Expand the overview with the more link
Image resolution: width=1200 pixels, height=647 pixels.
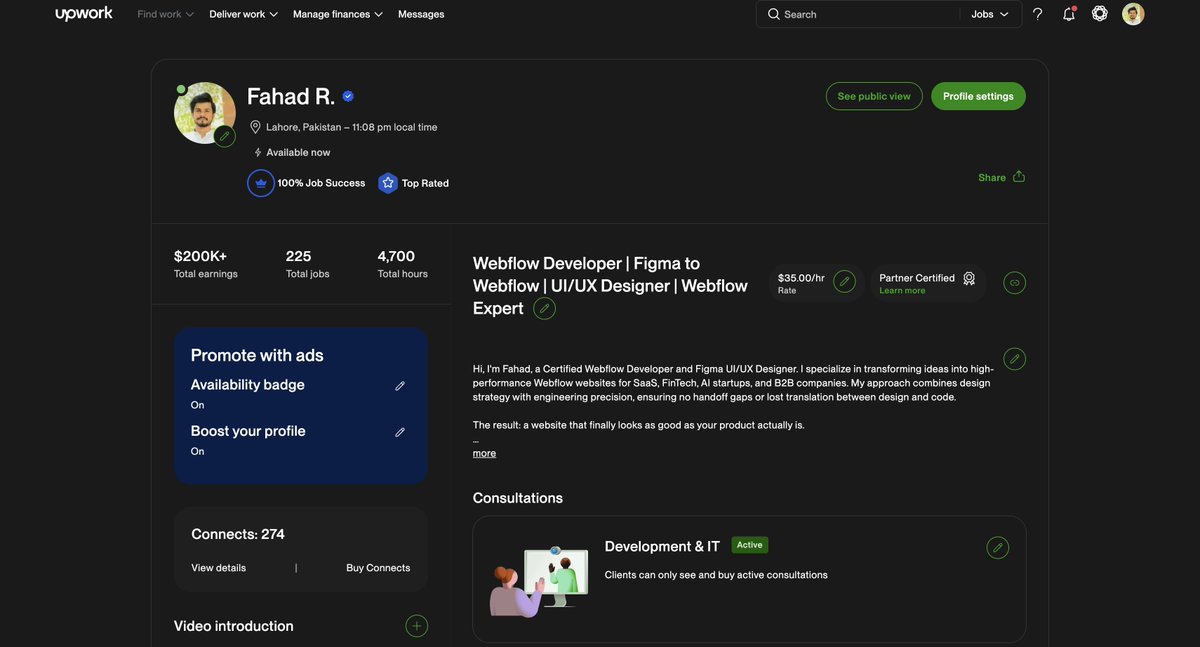point(484,453)
